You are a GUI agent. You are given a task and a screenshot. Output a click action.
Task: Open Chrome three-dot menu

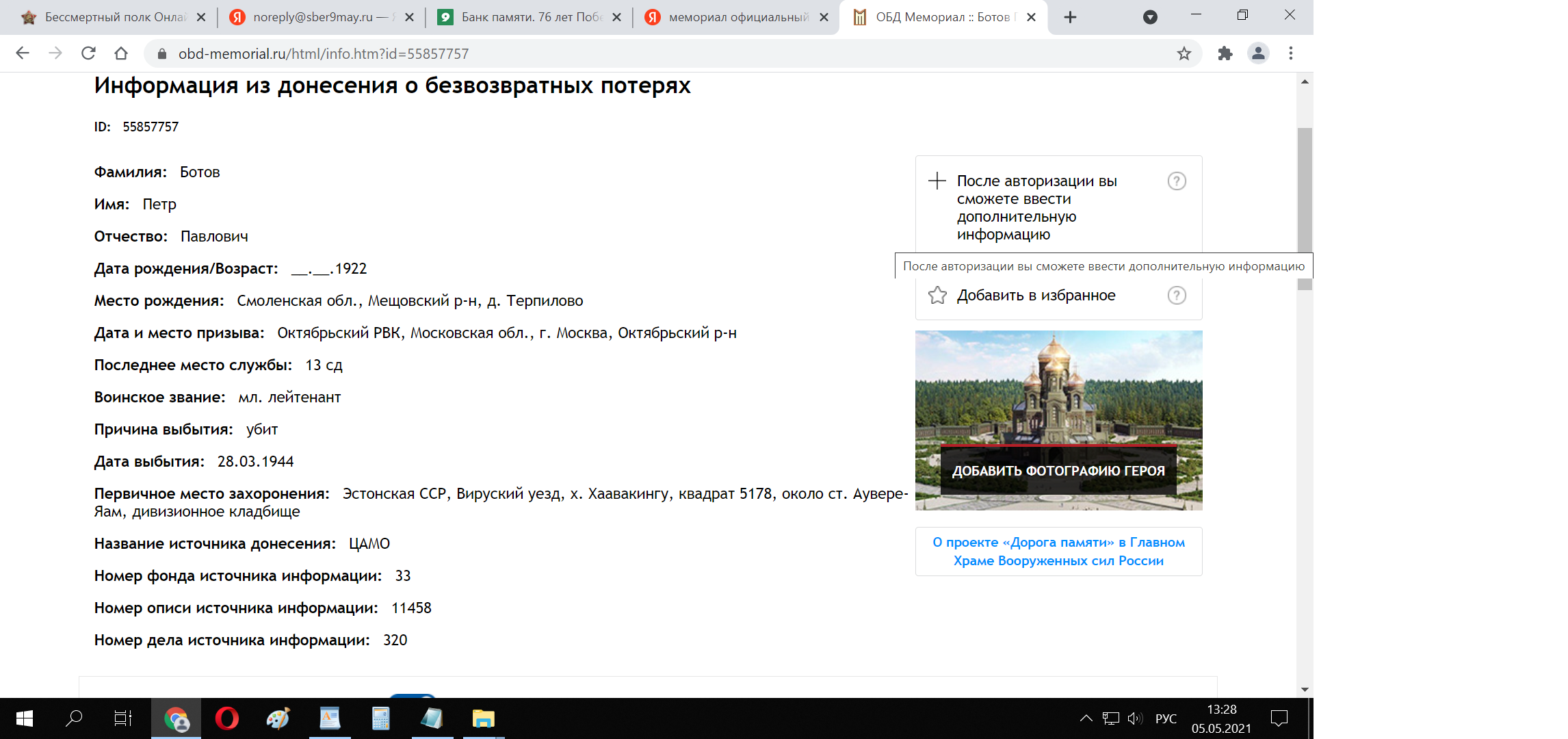1291,53
